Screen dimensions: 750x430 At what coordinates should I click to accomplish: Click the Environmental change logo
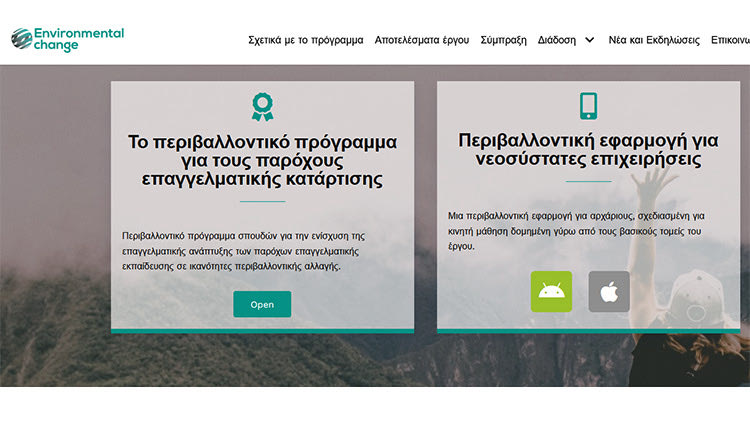click(67, 39)
